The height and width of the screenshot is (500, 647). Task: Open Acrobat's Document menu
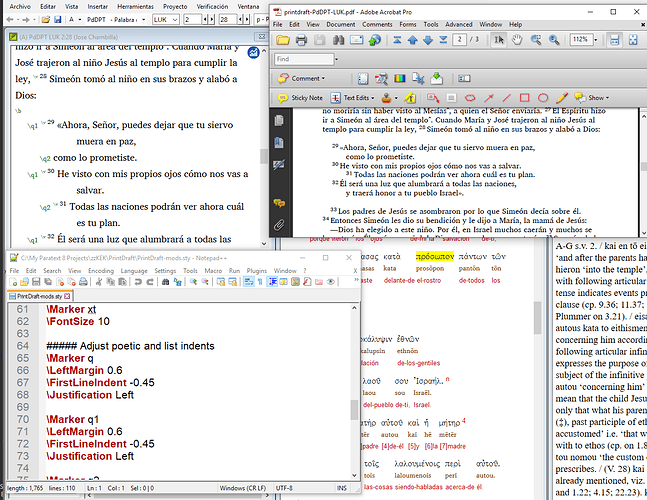click(x=340, y=24)
